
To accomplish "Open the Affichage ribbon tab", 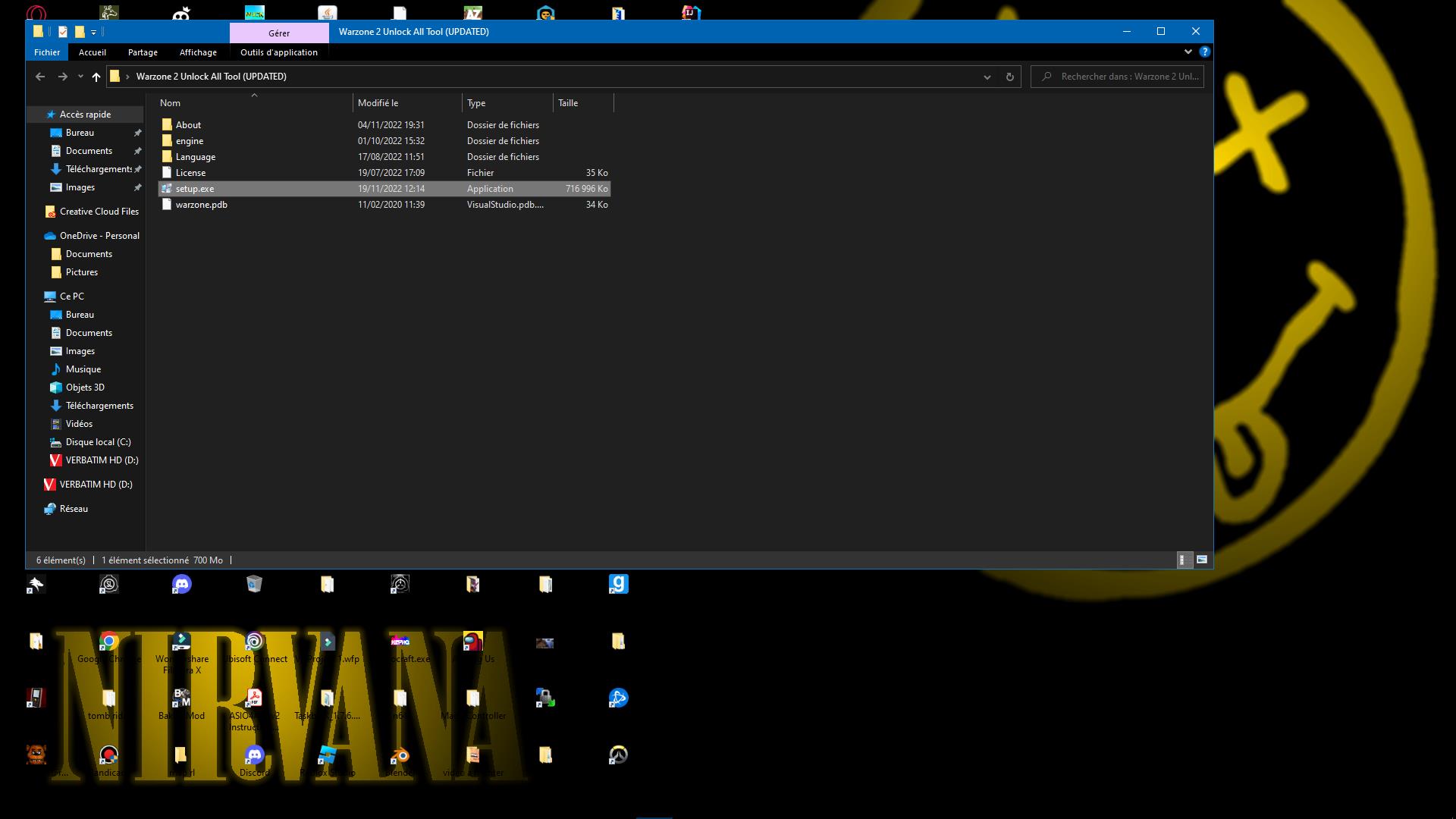I will (198, 52).
